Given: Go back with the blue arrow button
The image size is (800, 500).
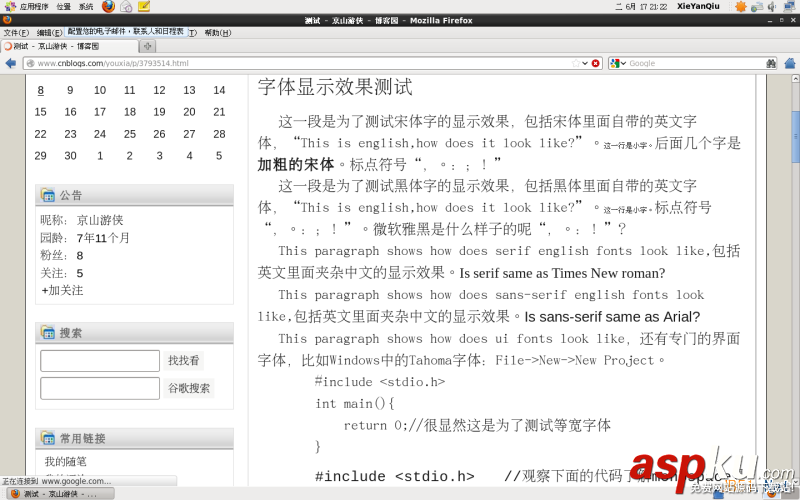Looking at the screenshot, I should click(x=11, y=63).
